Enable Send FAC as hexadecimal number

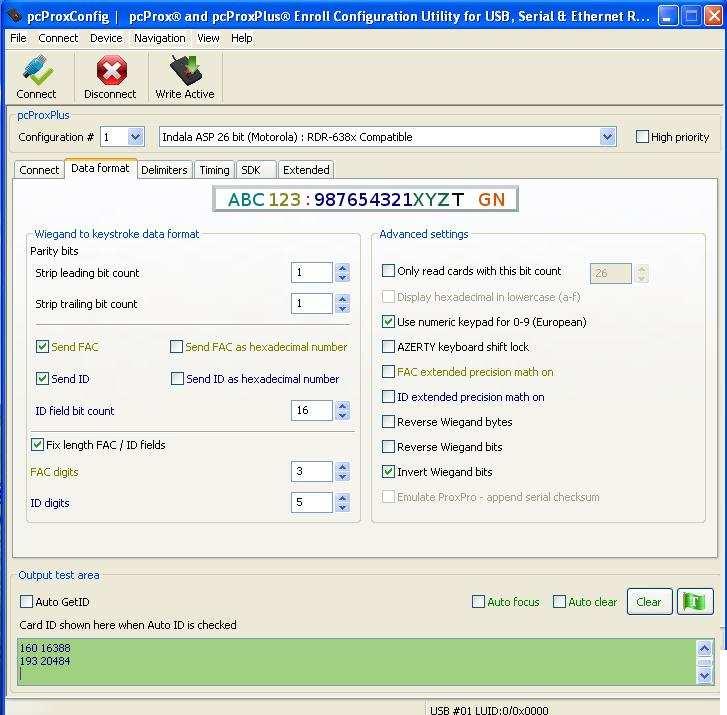pyautogui.click(x=176, y=346)
